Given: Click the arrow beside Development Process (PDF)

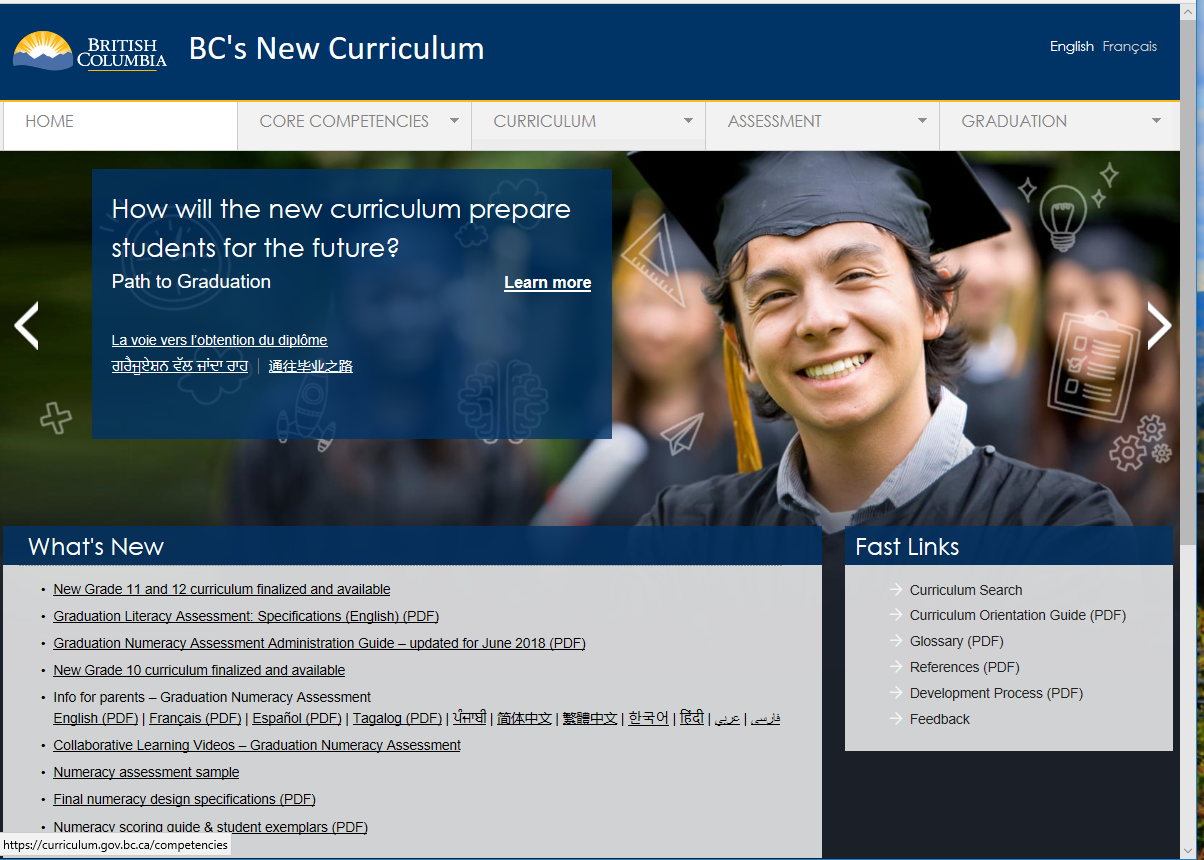Looking at the screenshot, I should point(894,693).
